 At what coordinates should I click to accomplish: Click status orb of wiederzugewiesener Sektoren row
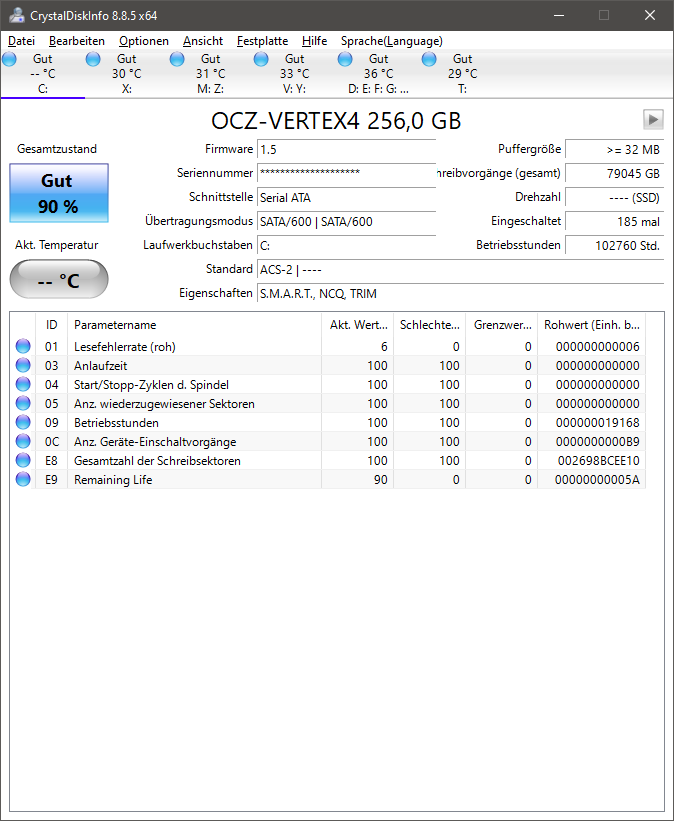tap(23, 403)
